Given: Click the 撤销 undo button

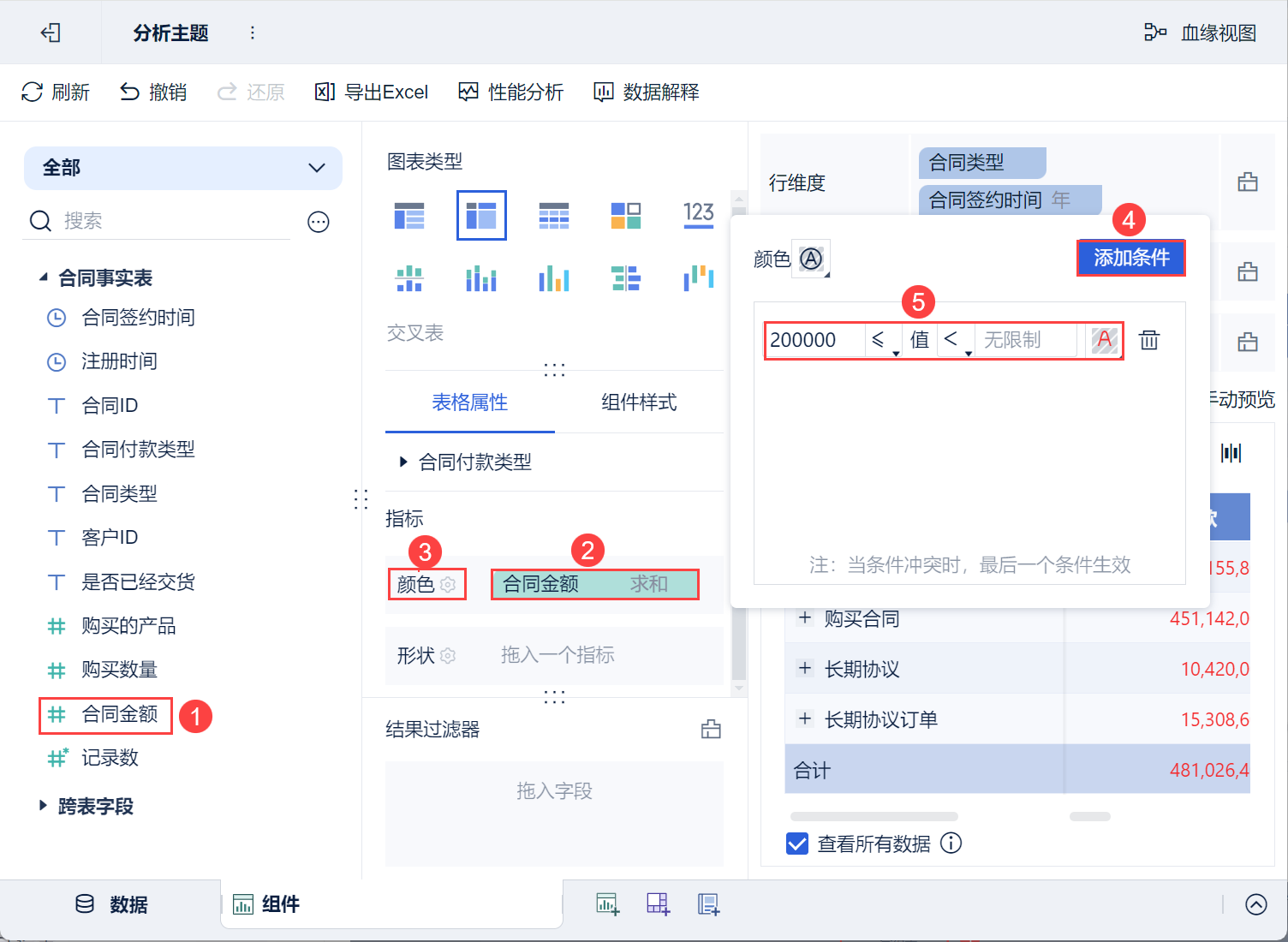Looking at the screenshot, I should point(153,92).
